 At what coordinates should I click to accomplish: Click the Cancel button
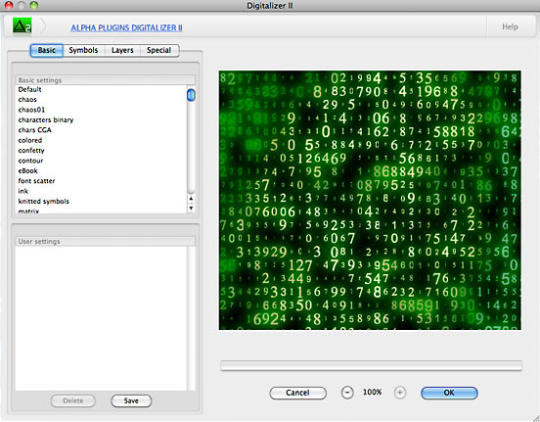point(298,393)
